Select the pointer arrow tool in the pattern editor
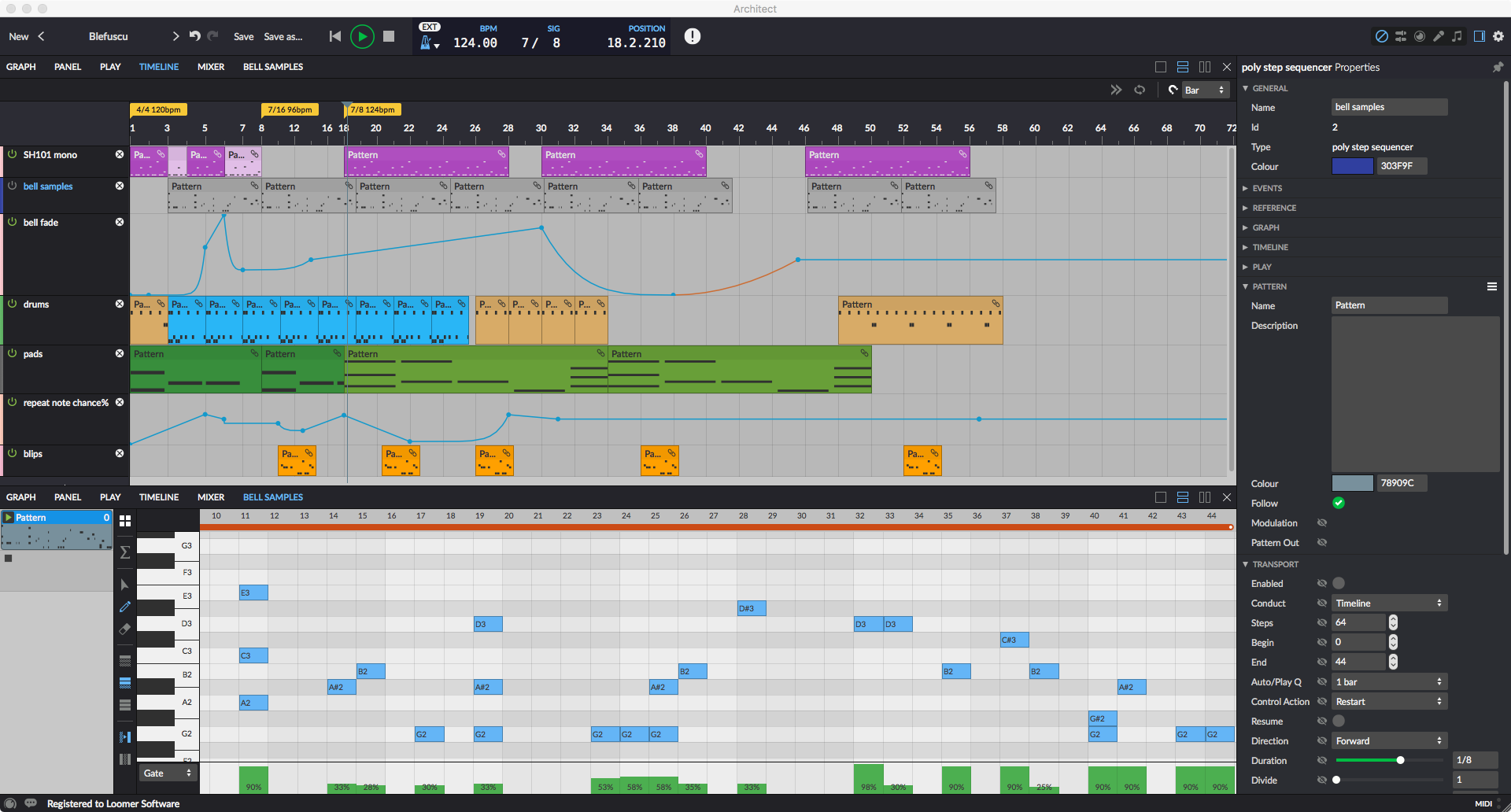This screenshot has width=1511, height=812. pos(125,585)
